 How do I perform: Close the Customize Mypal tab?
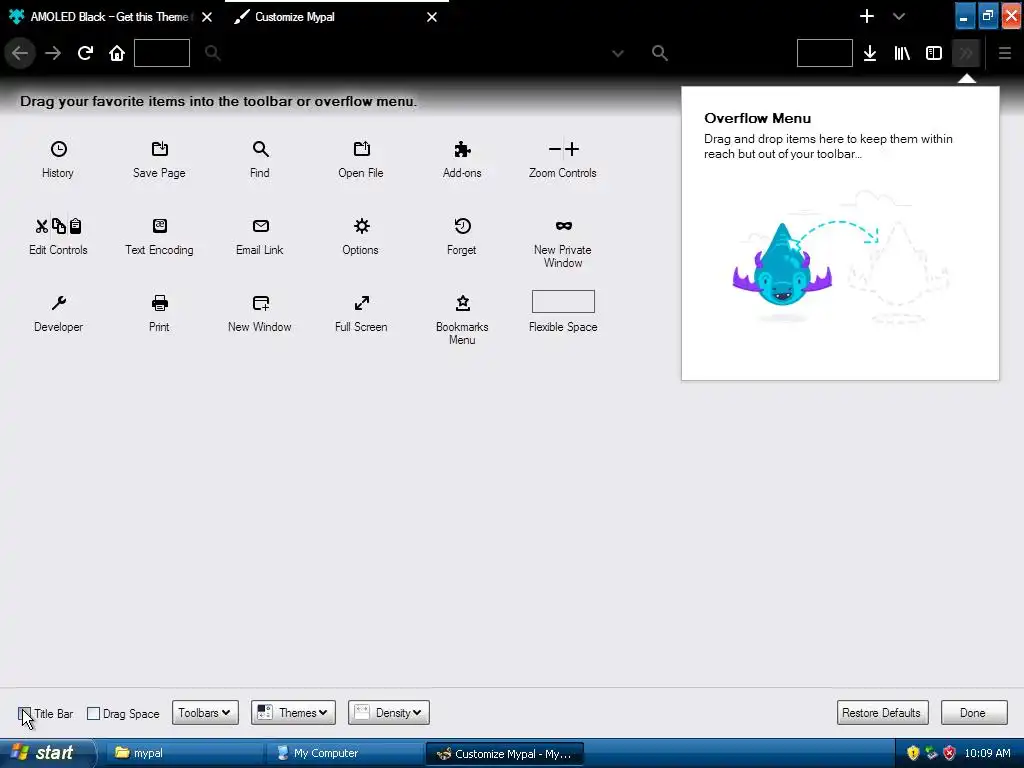[432, 17]
